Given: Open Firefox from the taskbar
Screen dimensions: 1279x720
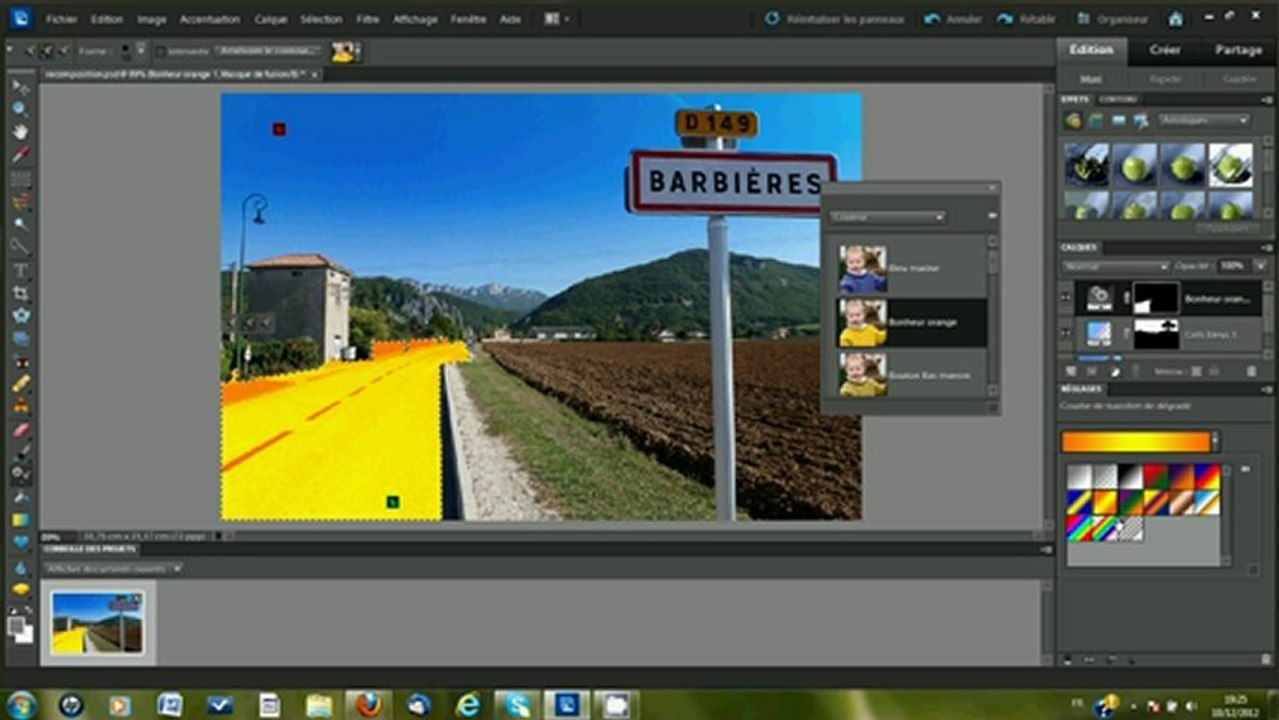Looking at the screenshot, I should pos(368,705).
